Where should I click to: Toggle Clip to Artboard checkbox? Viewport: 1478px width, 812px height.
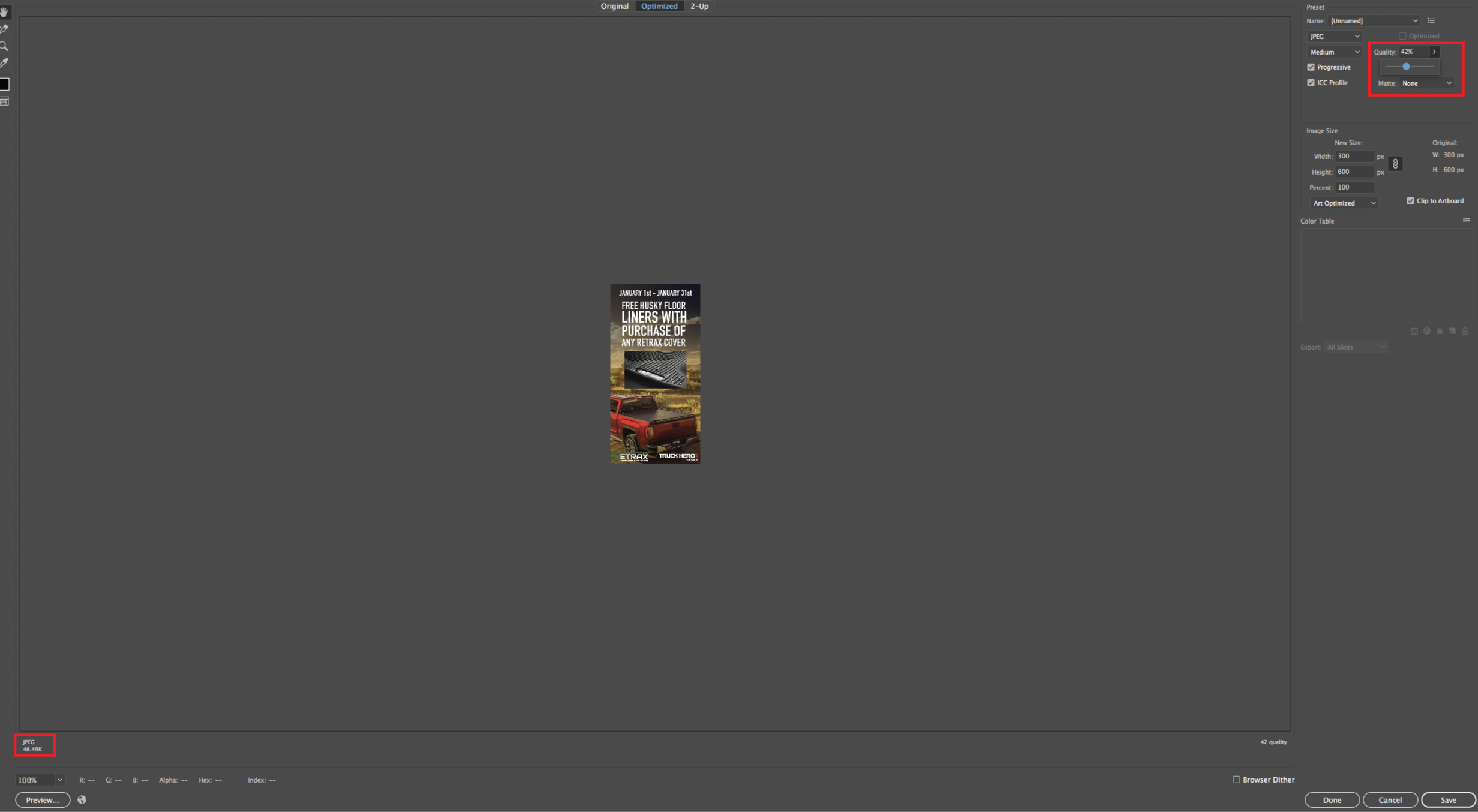(1411, 201)
